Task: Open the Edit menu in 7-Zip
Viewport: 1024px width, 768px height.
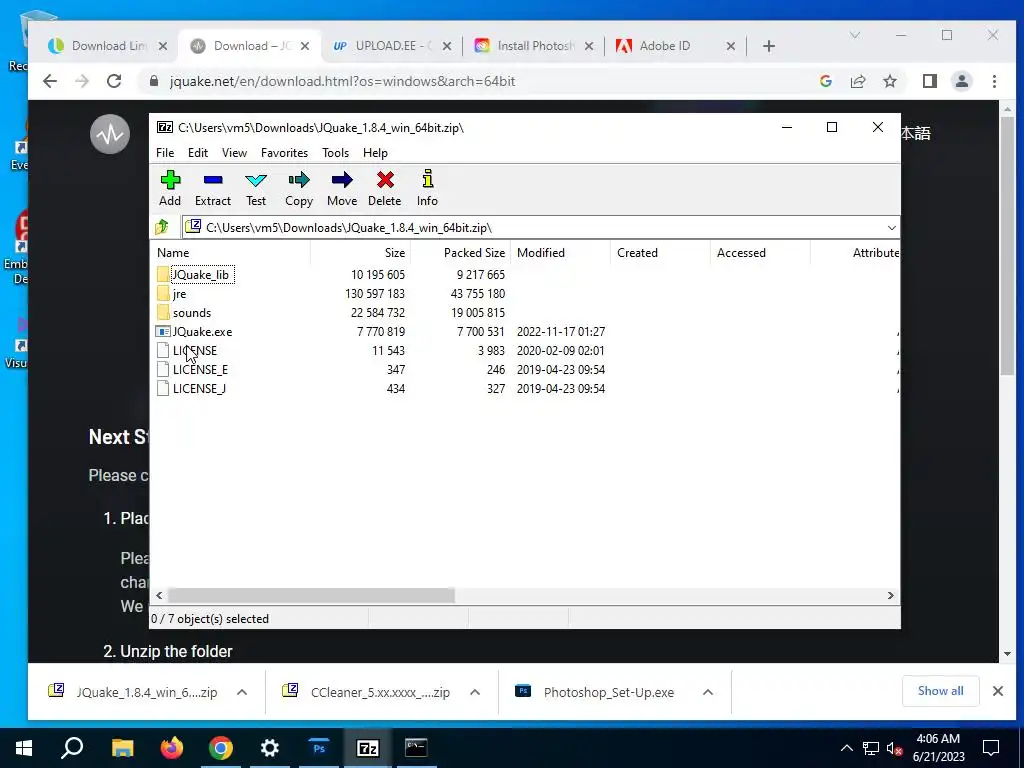Action: pos(198,153)
